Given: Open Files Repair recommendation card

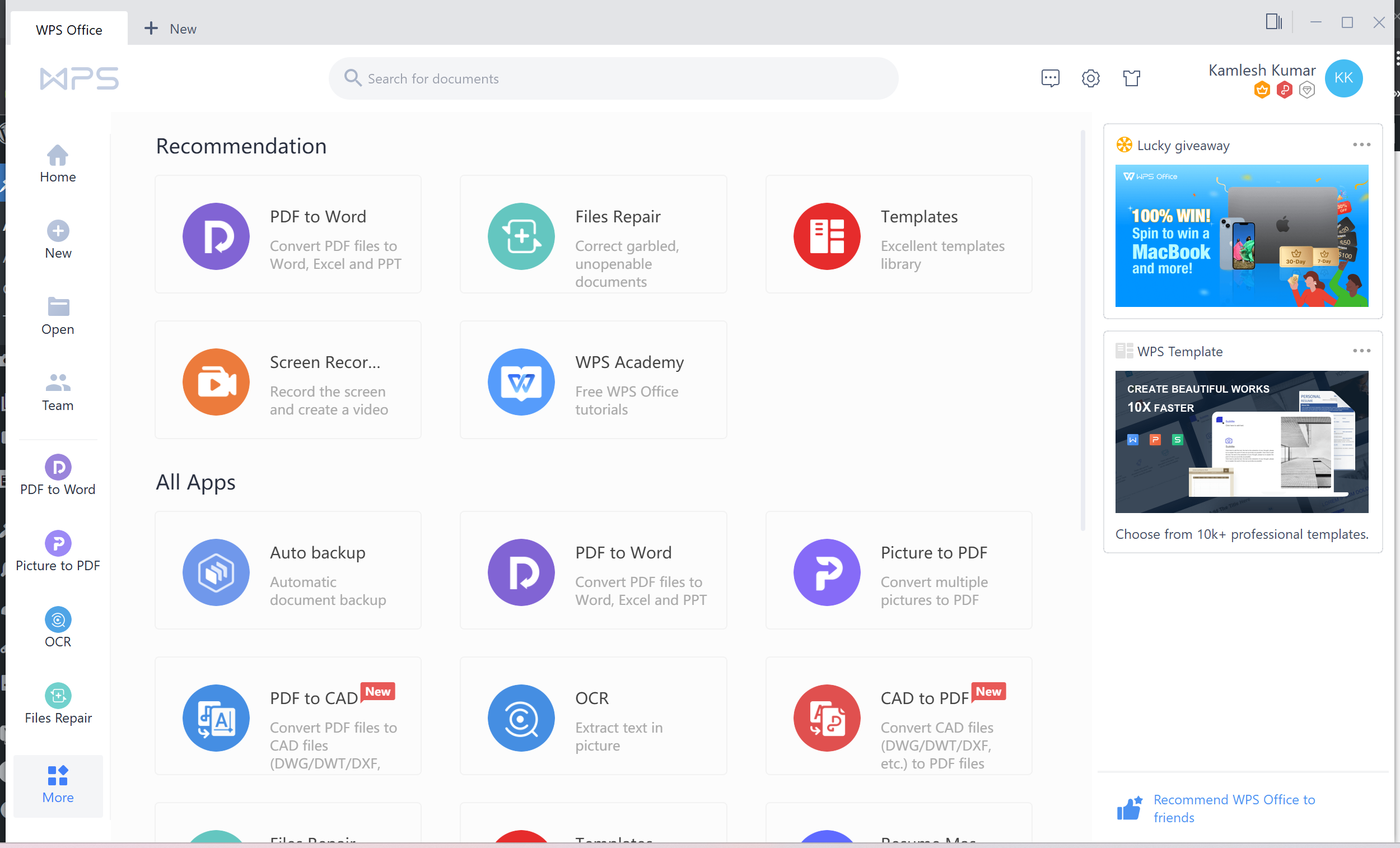Looking at the screenshot, I should [x=593, y=234].
